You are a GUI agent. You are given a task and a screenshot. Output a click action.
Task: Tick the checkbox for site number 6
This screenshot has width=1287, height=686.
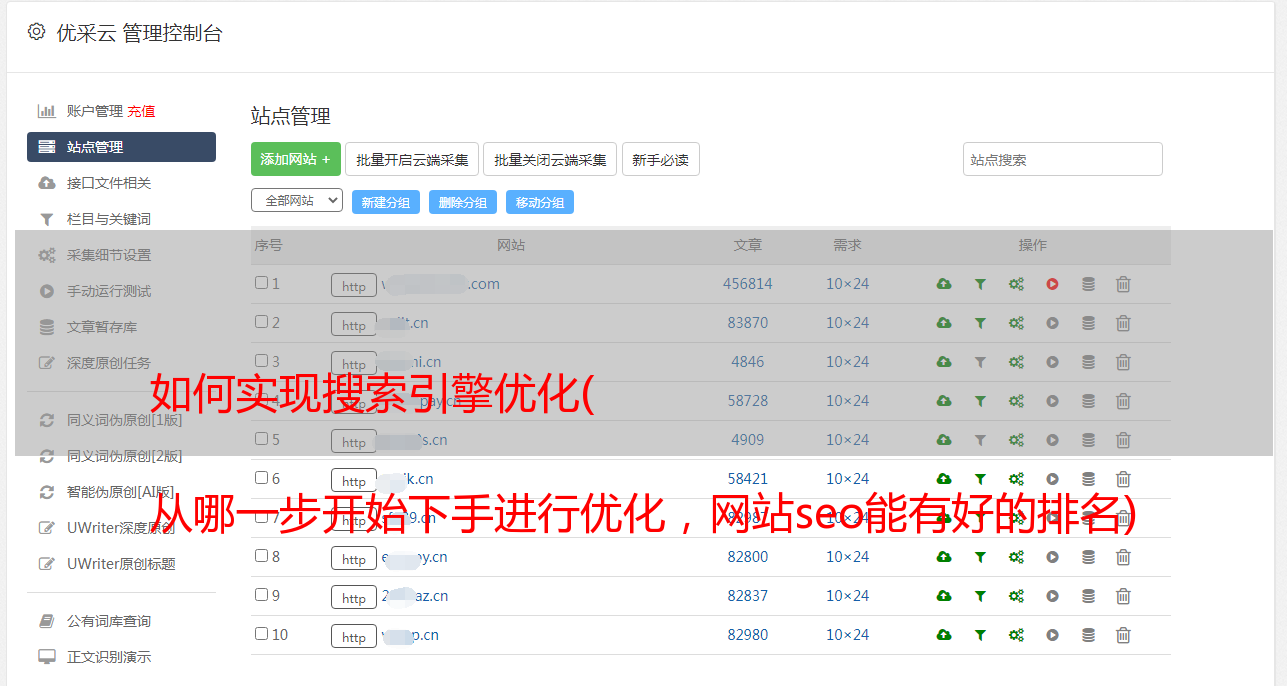coord(261,478)
